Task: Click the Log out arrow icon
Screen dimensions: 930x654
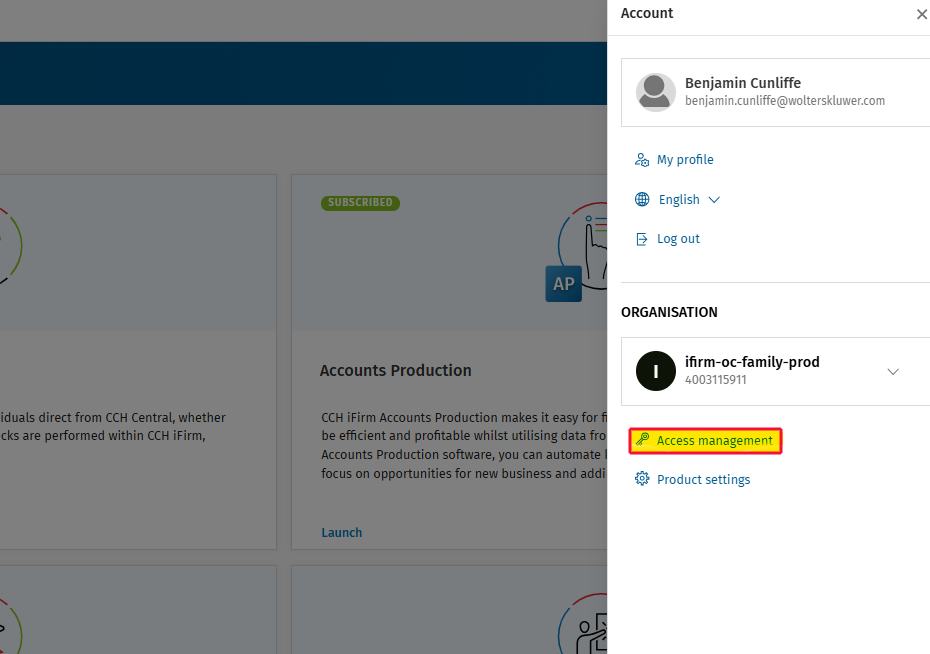Action: (x=642, y=239)
